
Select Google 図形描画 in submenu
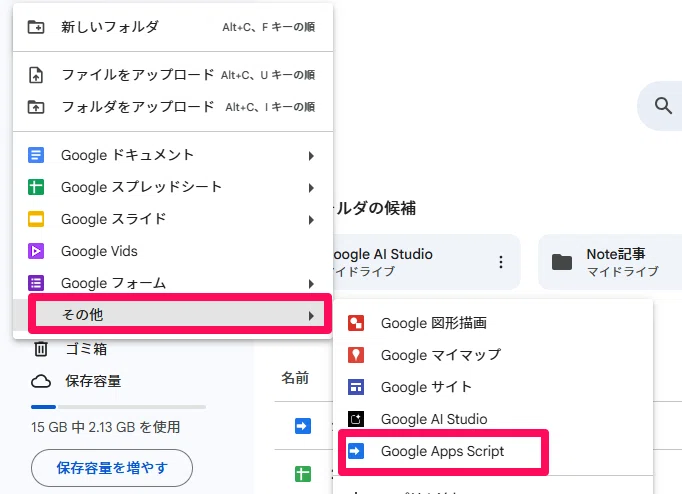pos(493,323)
